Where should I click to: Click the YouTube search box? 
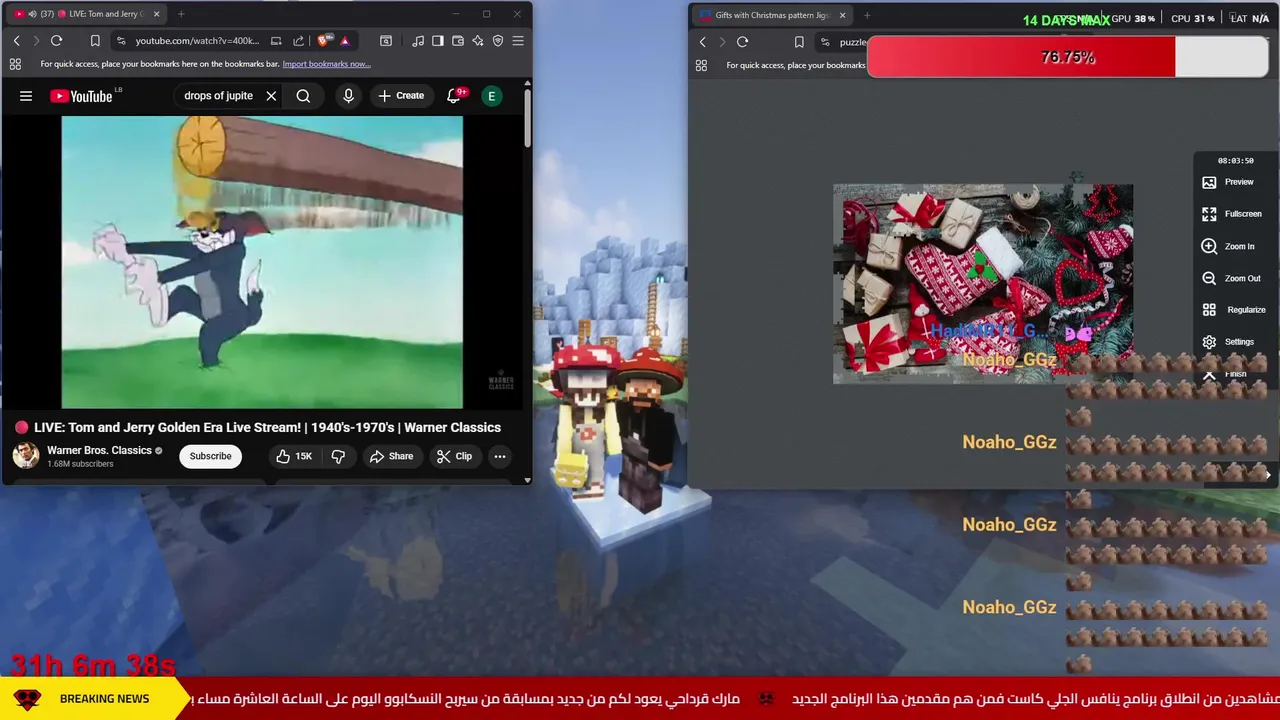(x=218, y=96)
